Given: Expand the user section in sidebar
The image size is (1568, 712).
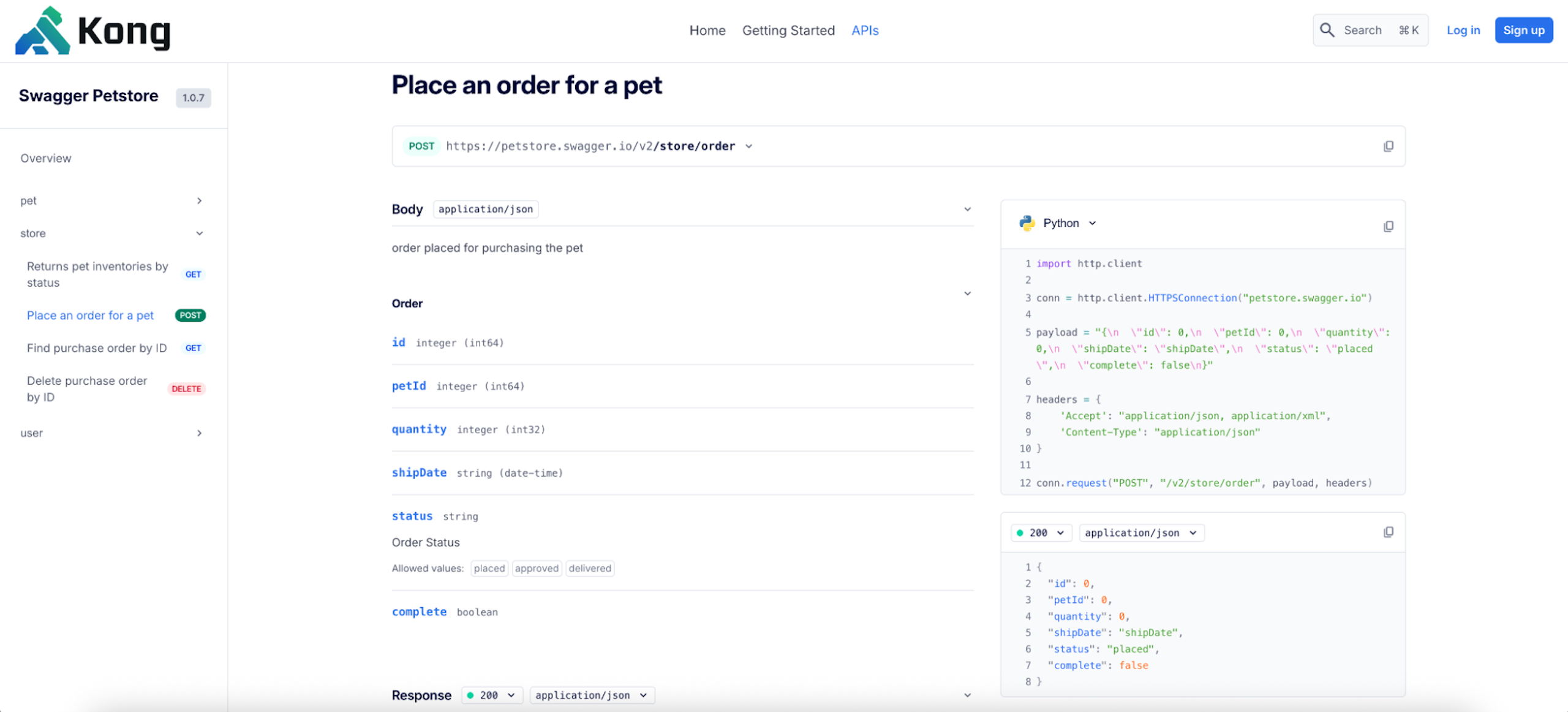Looking at the screenshot, I should [199, 433].
